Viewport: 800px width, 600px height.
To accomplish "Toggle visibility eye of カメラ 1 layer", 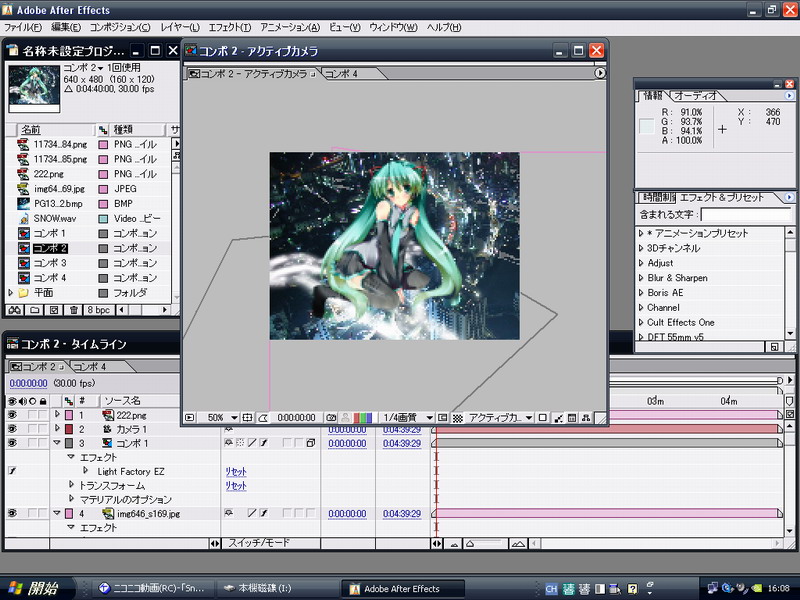I will coord(12,429).
